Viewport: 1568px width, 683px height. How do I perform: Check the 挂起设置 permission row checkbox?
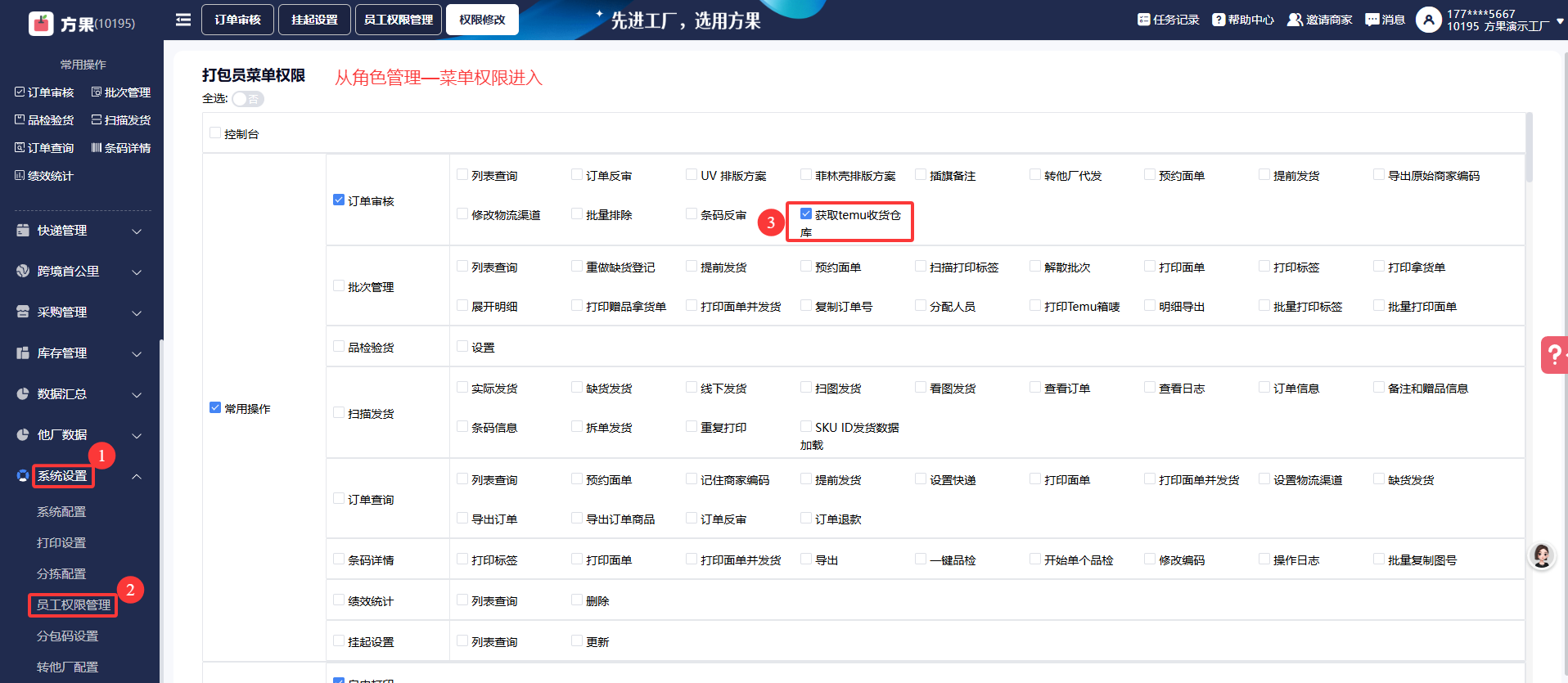(x=339, y=640)
